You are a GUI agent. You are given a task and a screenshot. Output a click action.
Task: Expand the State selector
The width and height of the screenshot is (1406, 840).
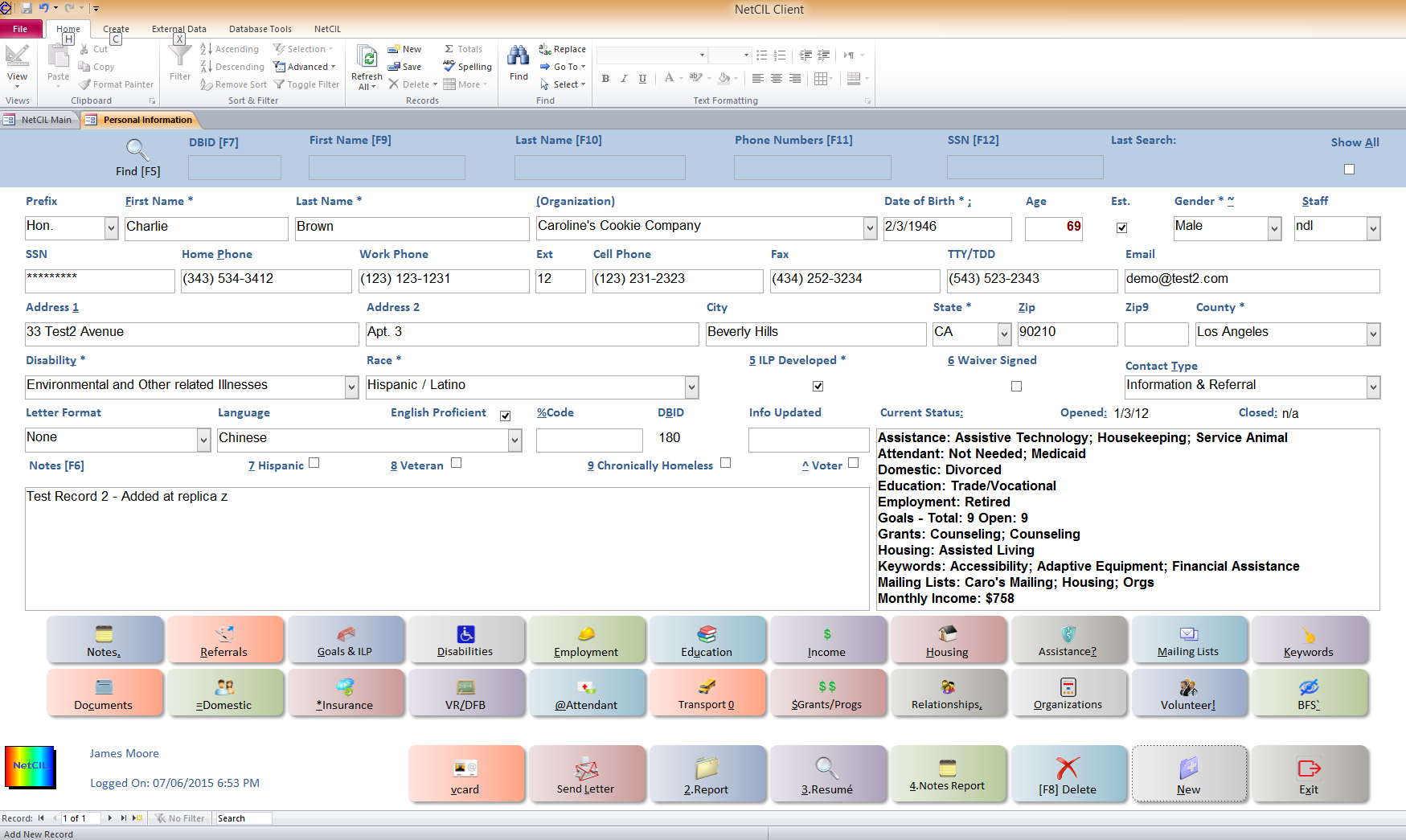tap(1003, 334)
